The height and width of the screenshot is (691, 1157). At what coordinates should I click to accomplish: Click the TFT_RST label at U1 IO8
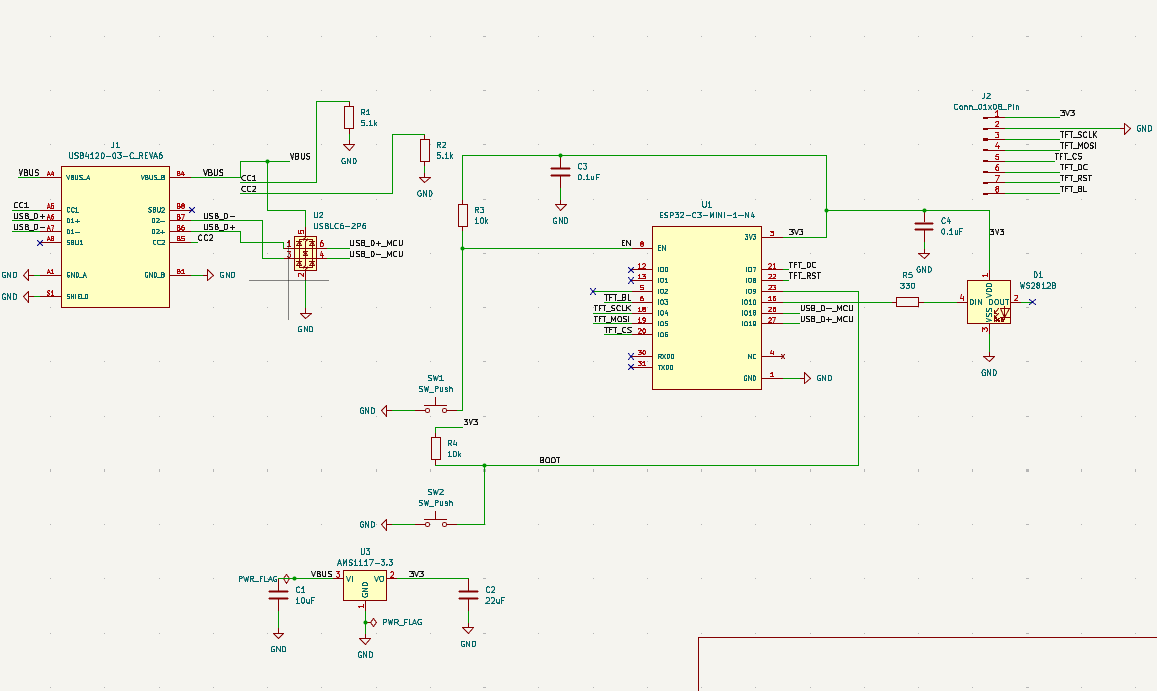pyautogui.click(x=804, y=275)
